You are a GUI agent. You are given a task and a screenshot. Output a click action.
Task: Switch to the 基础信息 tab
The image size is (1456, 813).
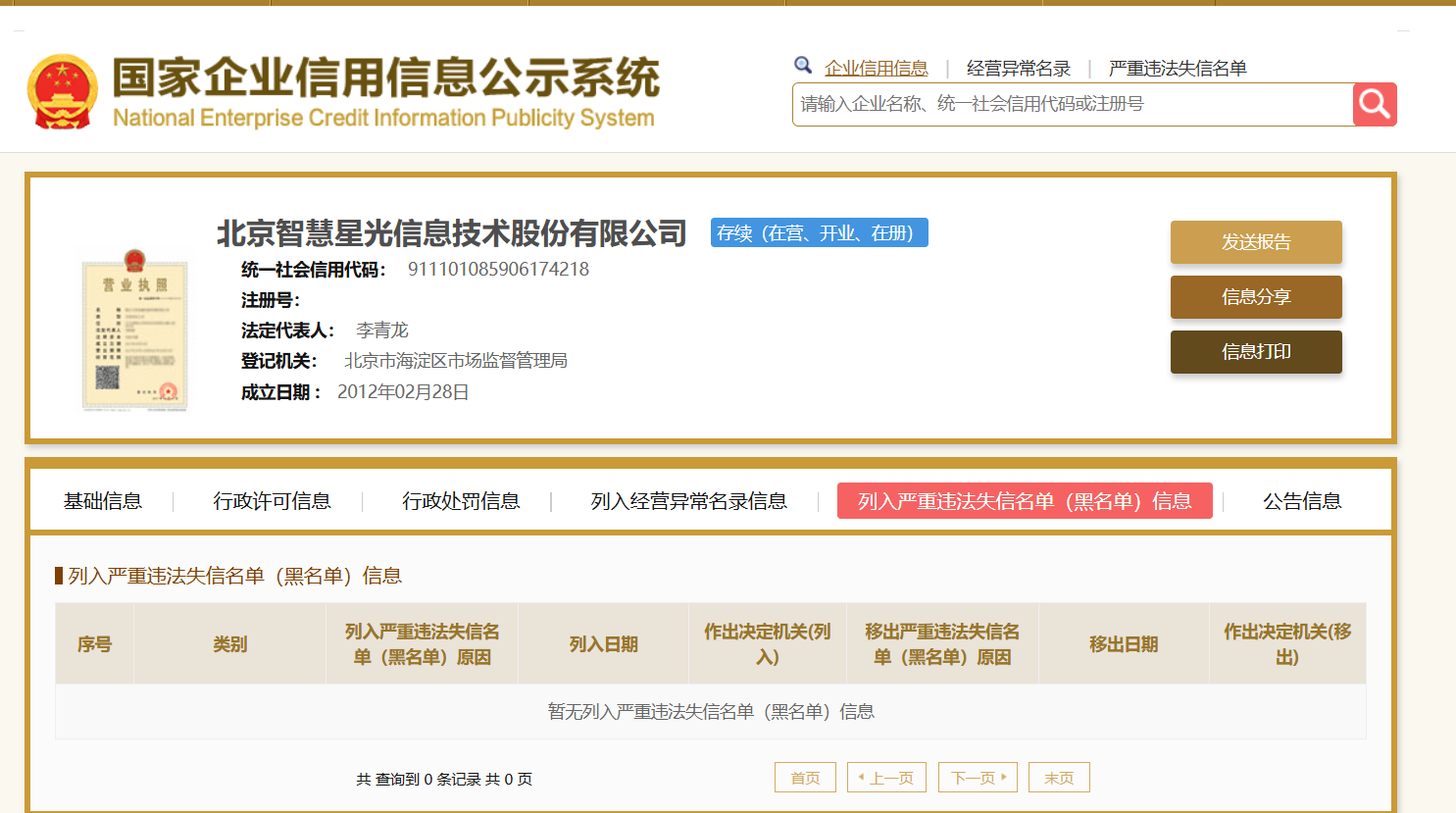tap(103, 501)
